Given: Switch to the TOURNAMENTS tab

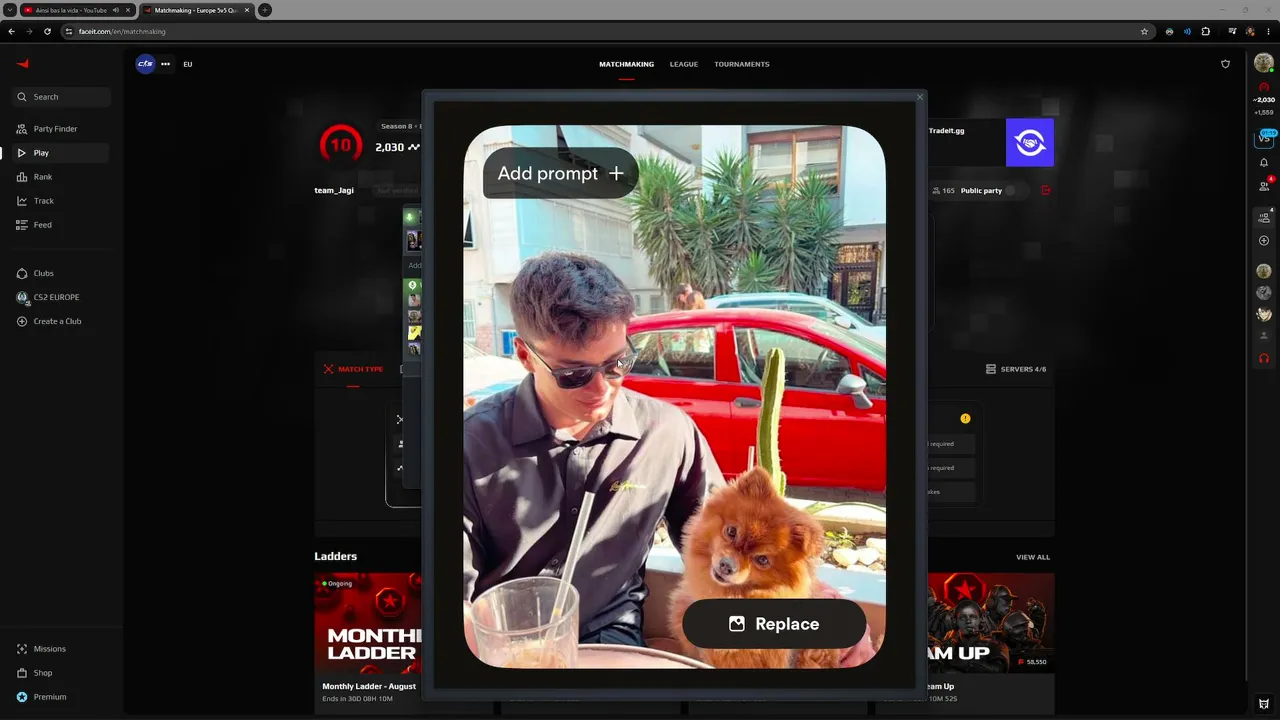Looking at the screenshot, I should pos(742,64).
